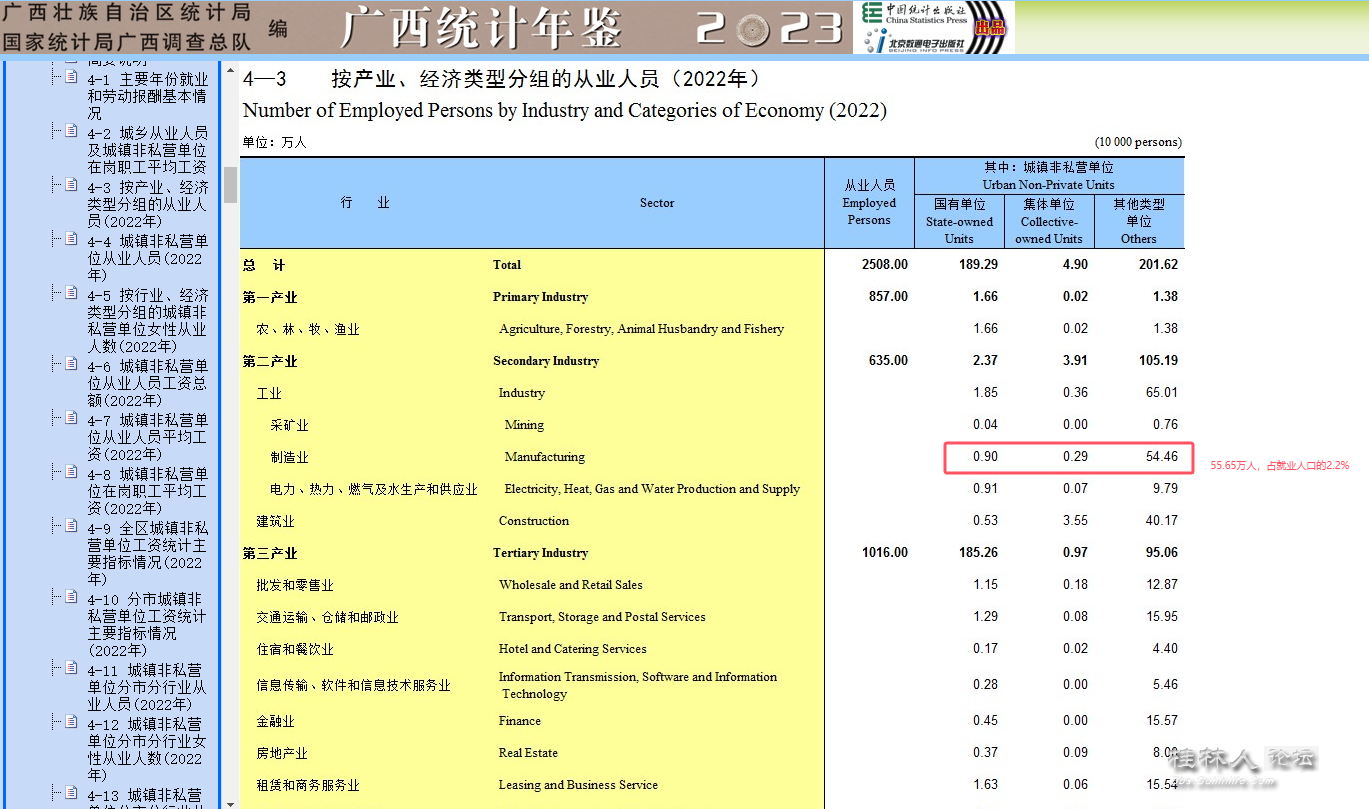Image resolution: width=1369 pixels, height=809 pixels.
Task: Select tree item 4-3 按产业、经济类型分组的从业人员
Action: (x=147, y=204)
